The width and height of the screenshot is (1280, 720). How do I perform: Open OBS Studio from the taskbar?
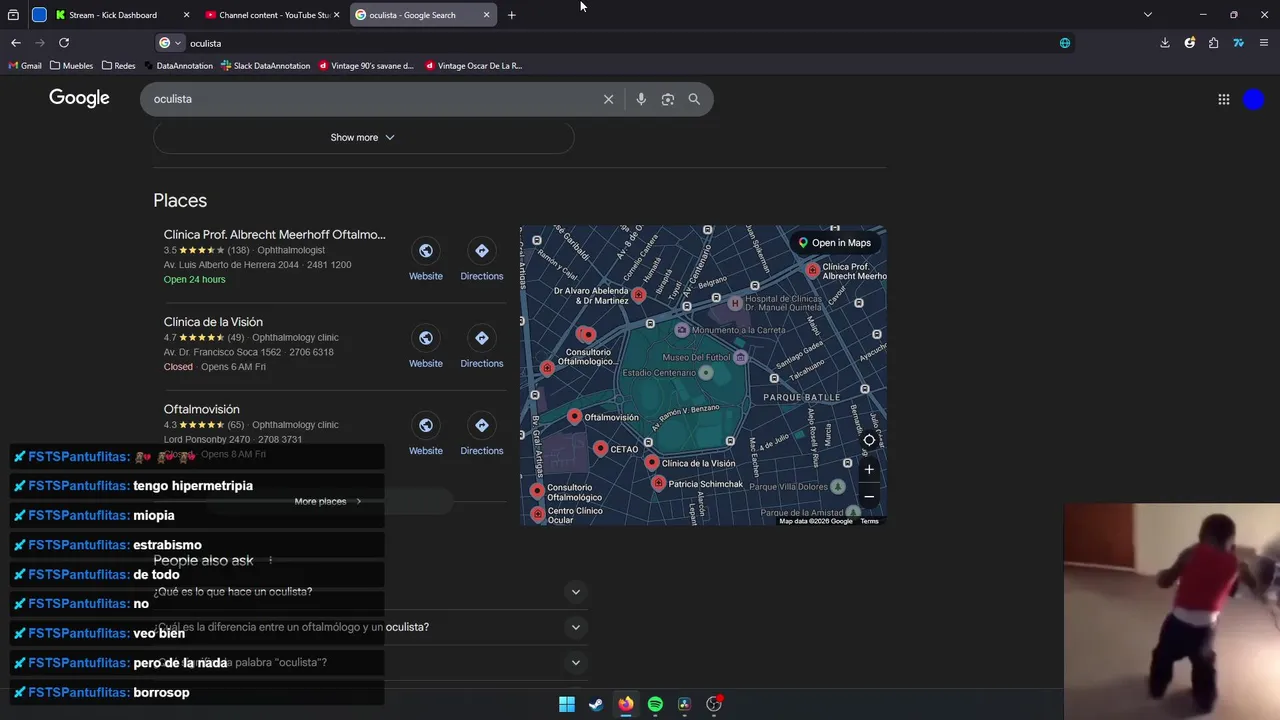(x=714, y=704)
